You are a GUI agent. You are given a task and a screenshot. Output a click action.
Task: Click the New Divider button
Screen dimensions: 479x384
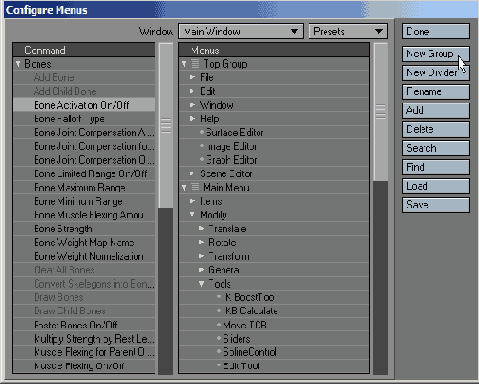tap(436, 73)
